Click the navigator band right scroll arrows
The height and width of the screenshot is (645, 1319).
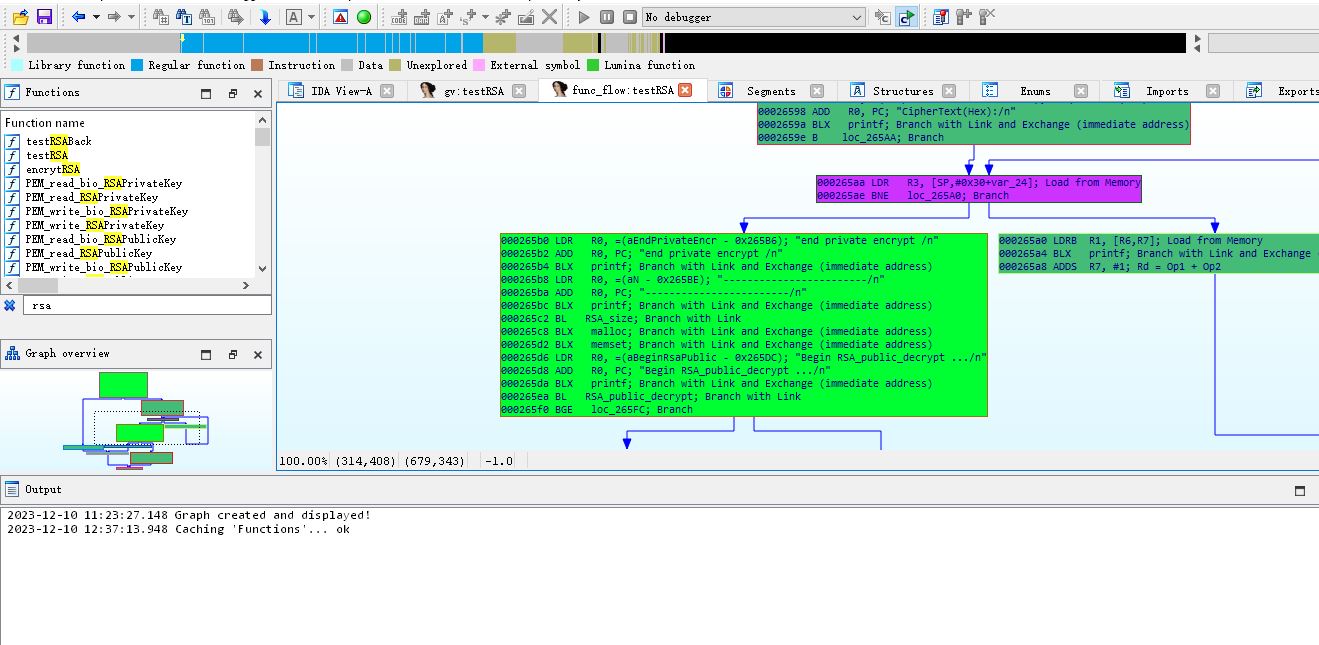coord(1197,43)
